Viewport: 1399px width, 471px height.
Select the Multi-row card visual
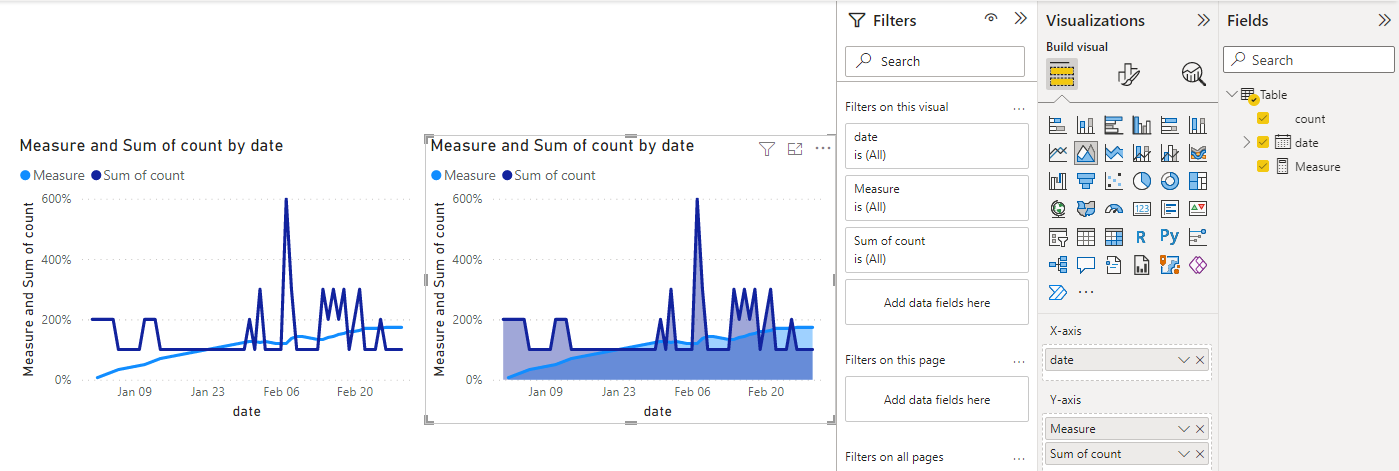click(x=1170, y=209)
